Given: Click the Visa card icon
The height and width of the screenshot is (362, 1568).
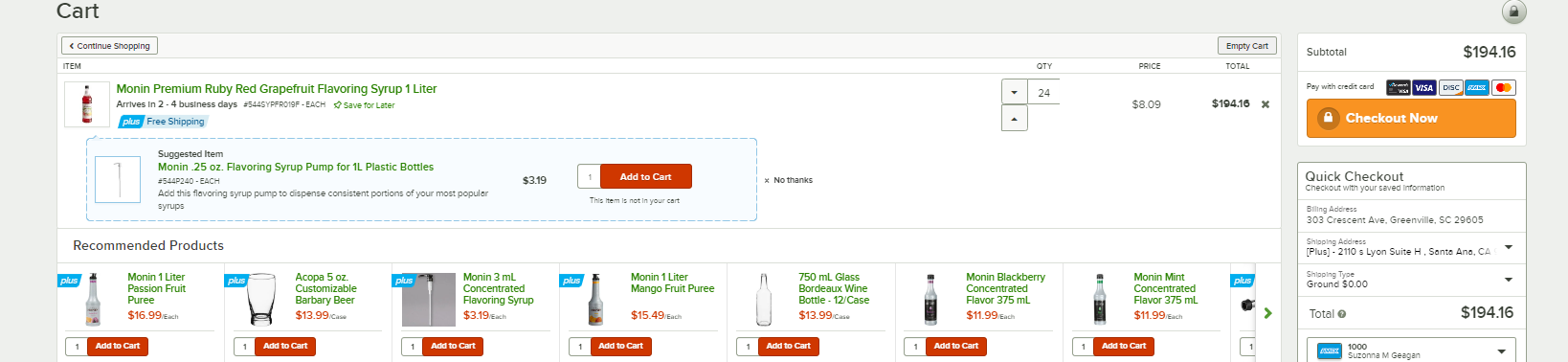Looking at the screenshot, I should tap(1423, 88).
